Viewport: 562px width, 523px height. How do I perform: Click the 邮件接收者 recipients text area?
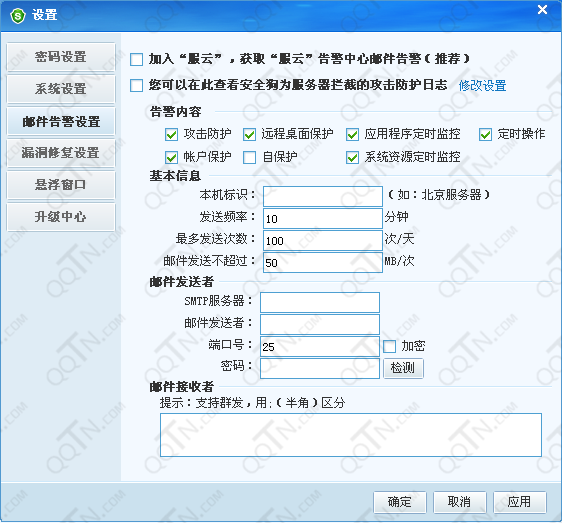pyautogui.click(x=351, y=435)
